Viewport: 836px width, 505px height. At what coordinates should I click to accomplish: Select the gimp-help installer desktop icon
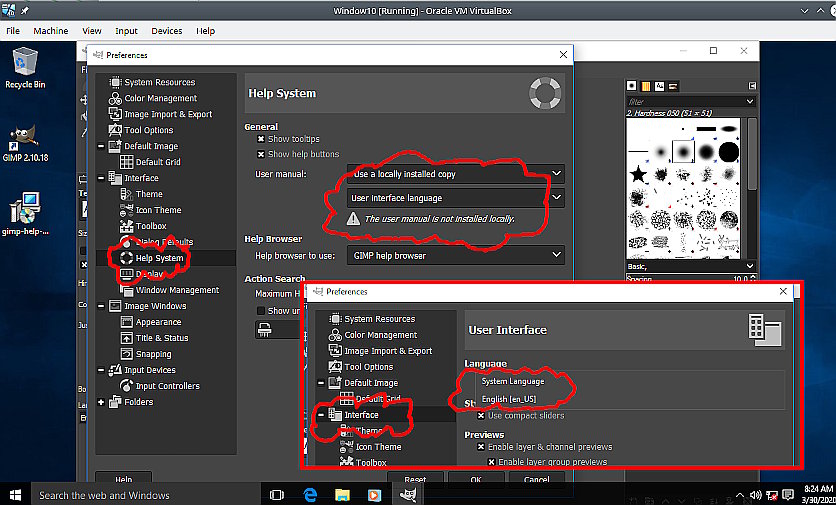25,214
